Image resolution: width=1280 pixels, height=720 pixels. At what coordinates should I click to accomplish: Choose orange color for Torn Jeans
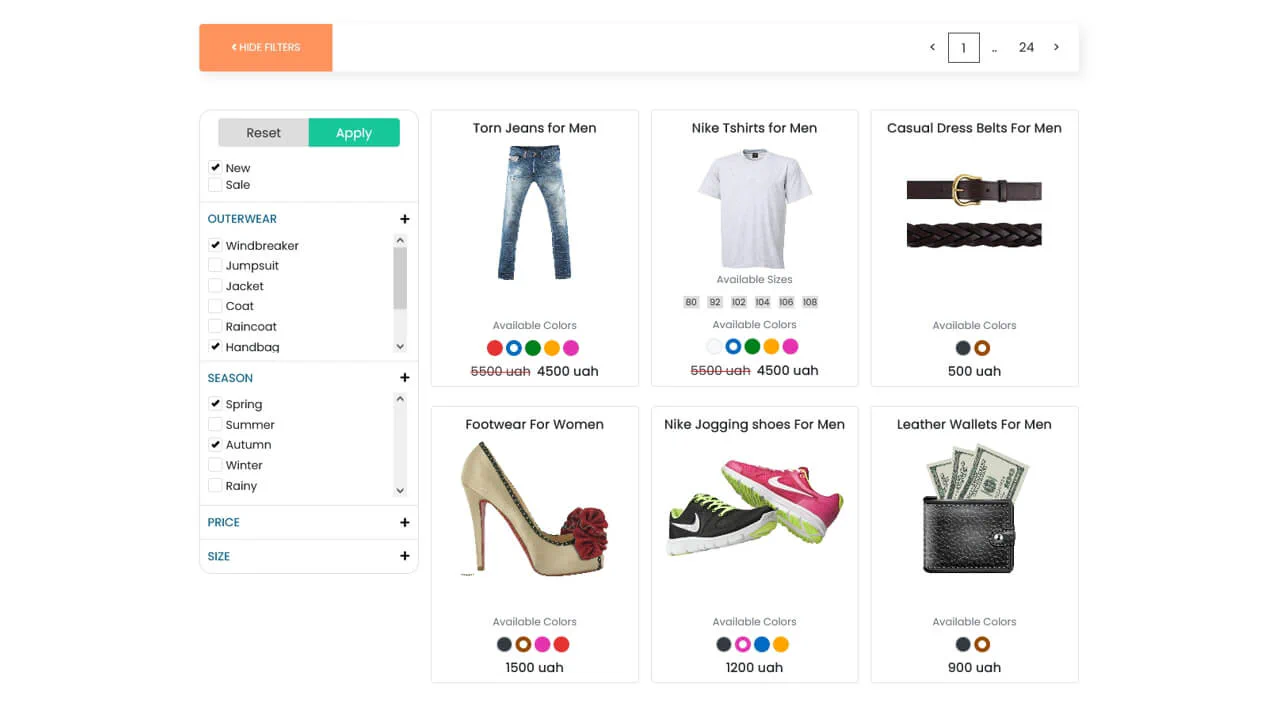[552, 348]
